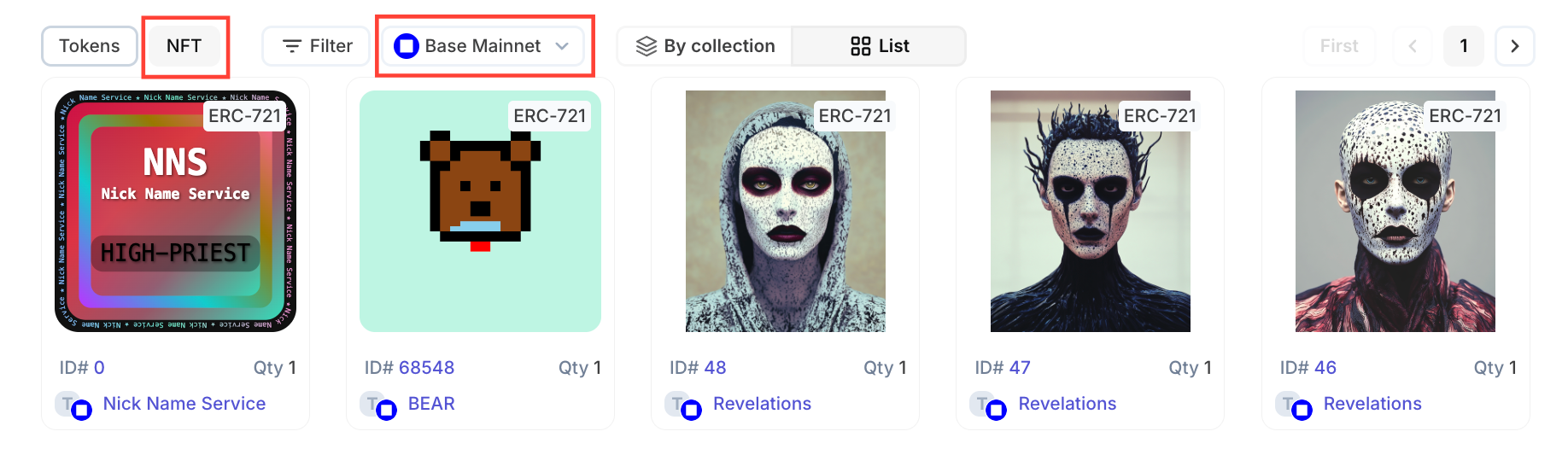The width and height of the screenshot is (1568, 449).
Task: Click the previous page arrow
Action: 1413,46
